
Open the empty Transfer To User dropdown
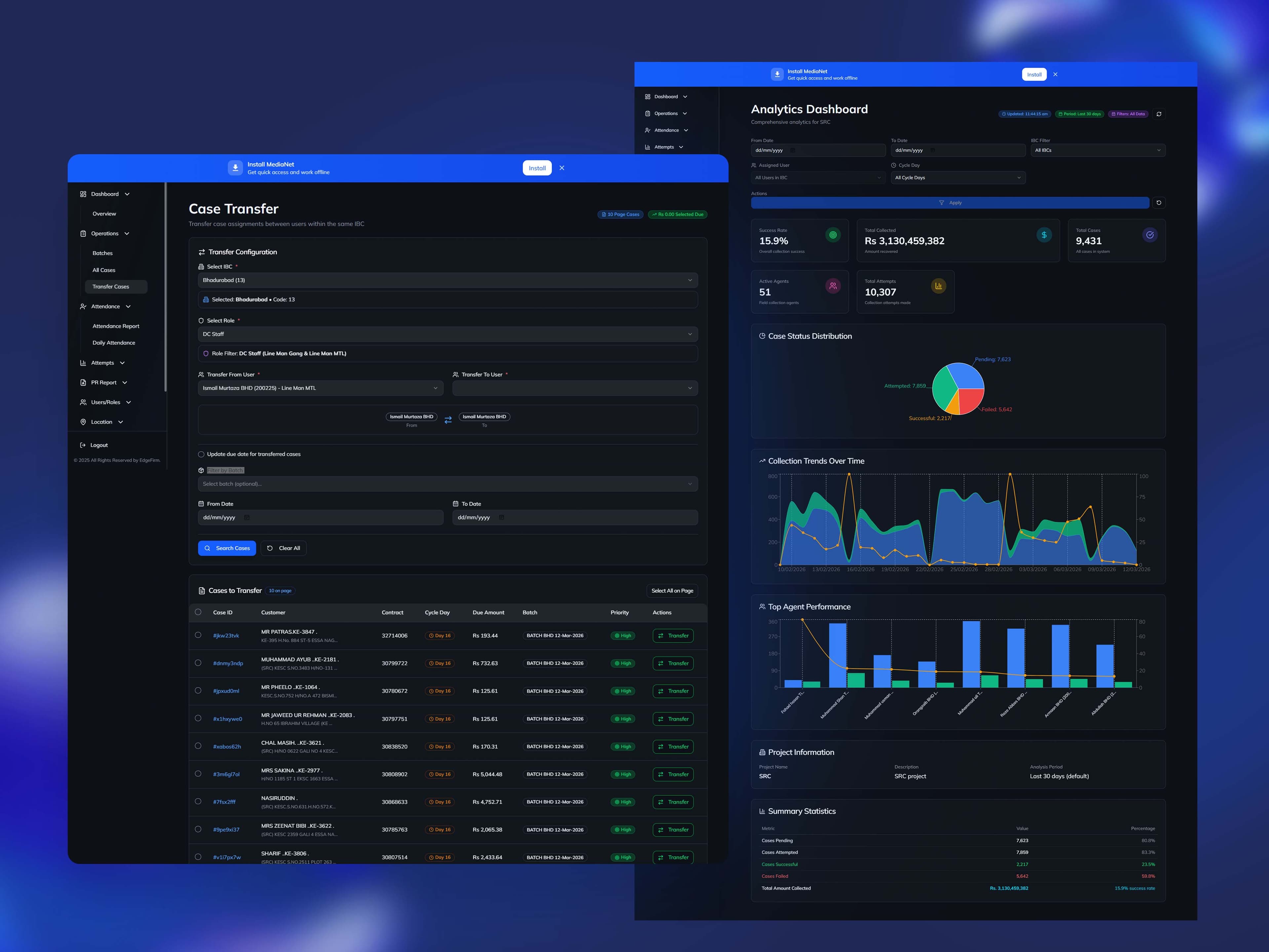tap(575, 388)
